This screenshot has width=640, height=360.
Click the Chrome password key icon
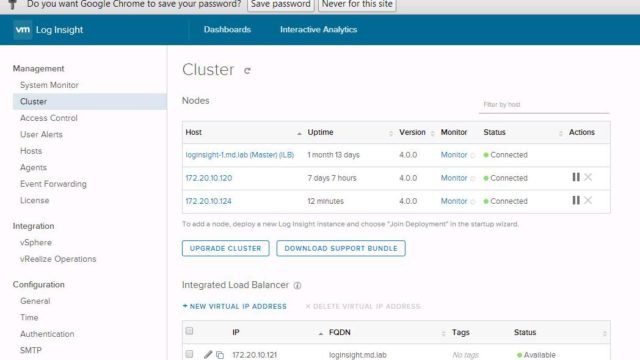(x=13, y=4)
